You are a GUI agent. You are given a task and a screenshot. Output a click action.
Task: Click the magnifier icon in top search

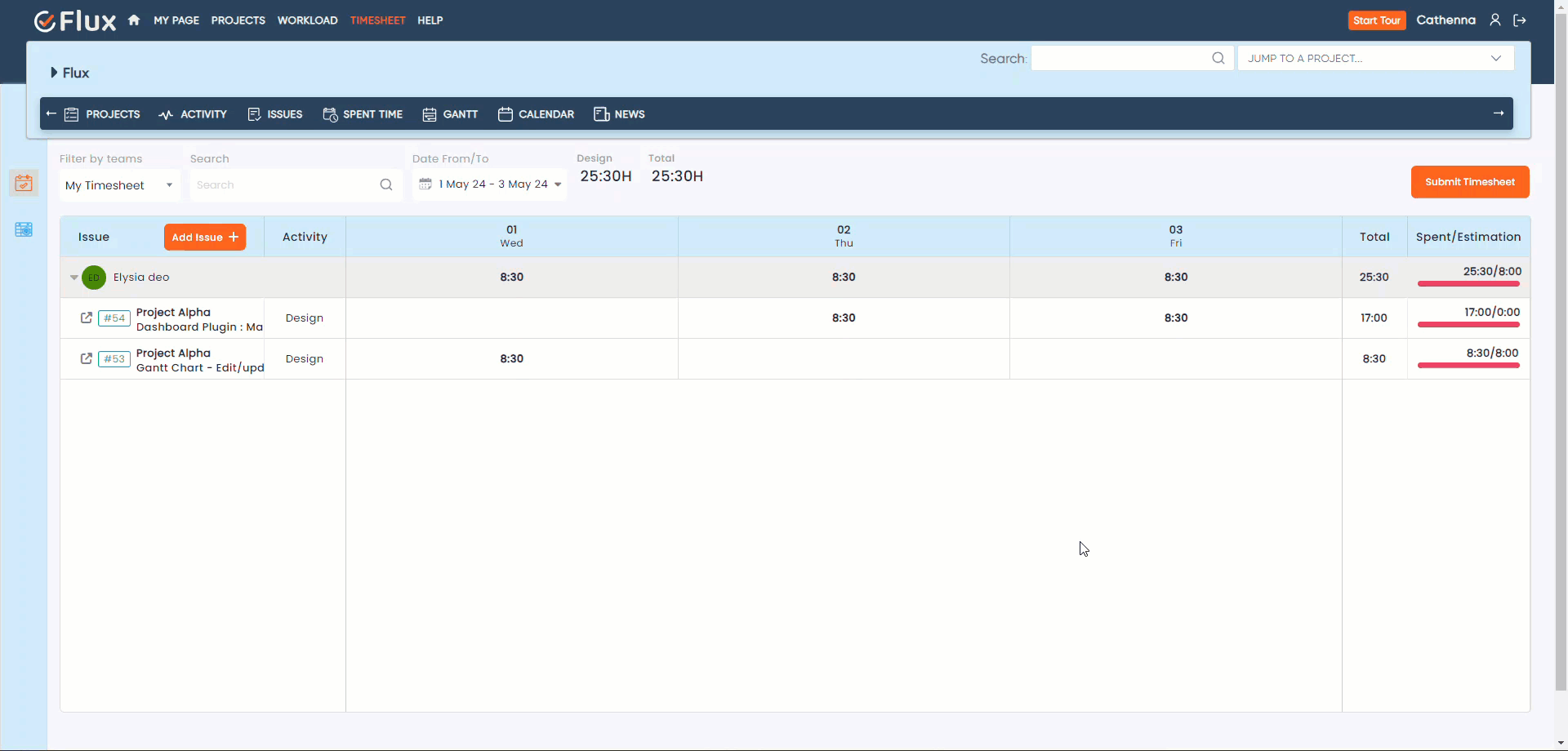(1218, 58)
